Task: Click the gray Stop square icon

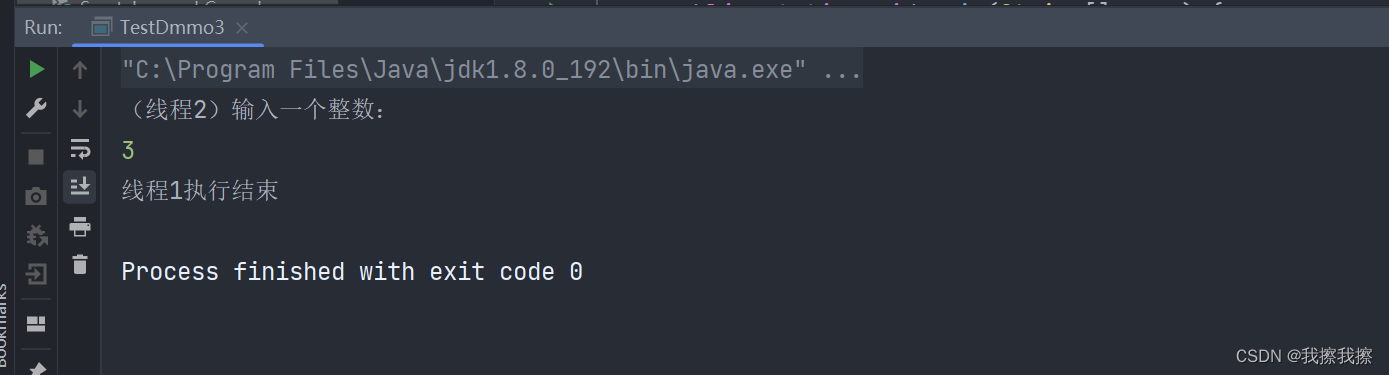Action: pos(36,157)
